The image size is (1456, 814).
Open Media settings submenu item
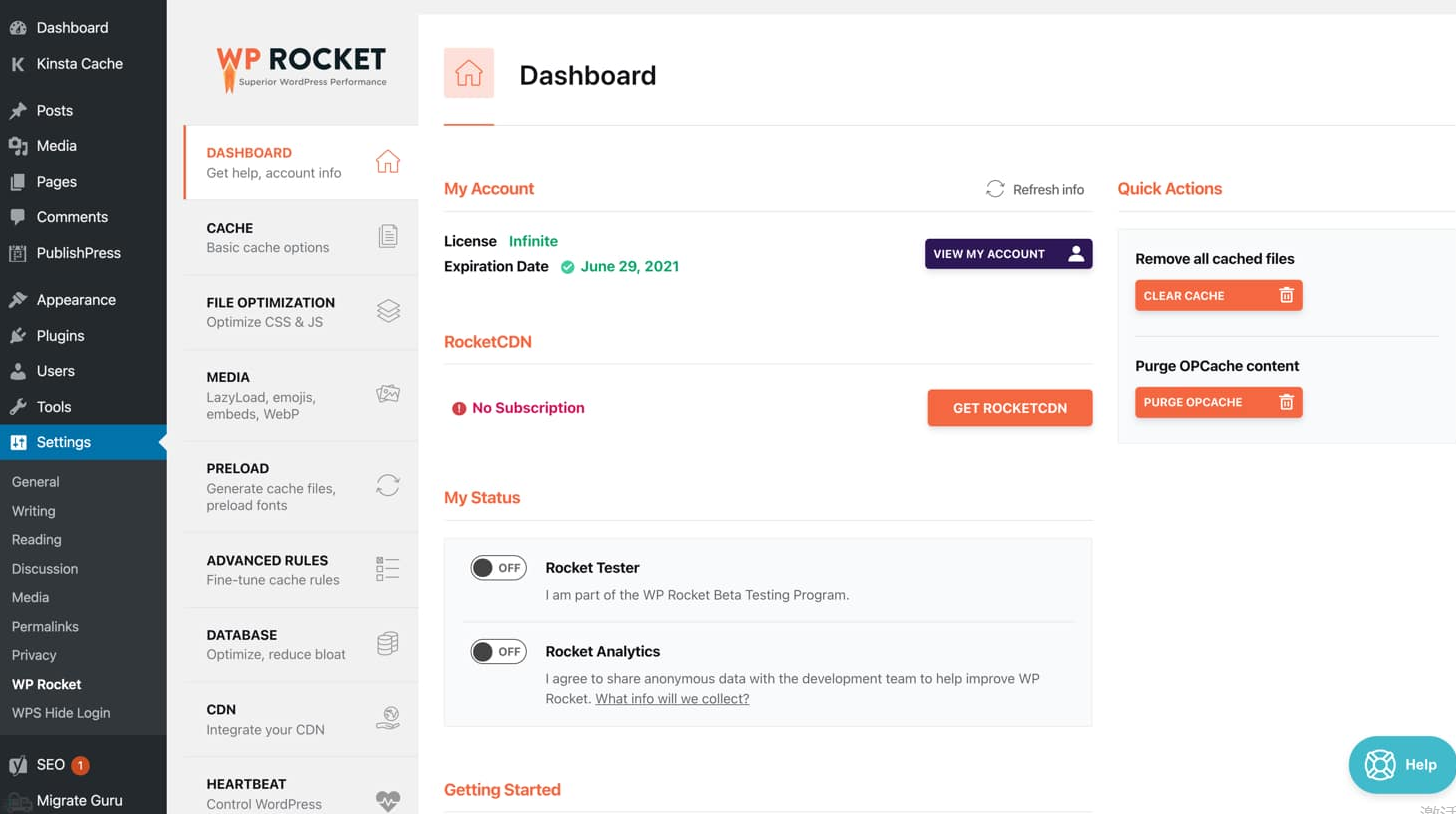tap(30, 598)
